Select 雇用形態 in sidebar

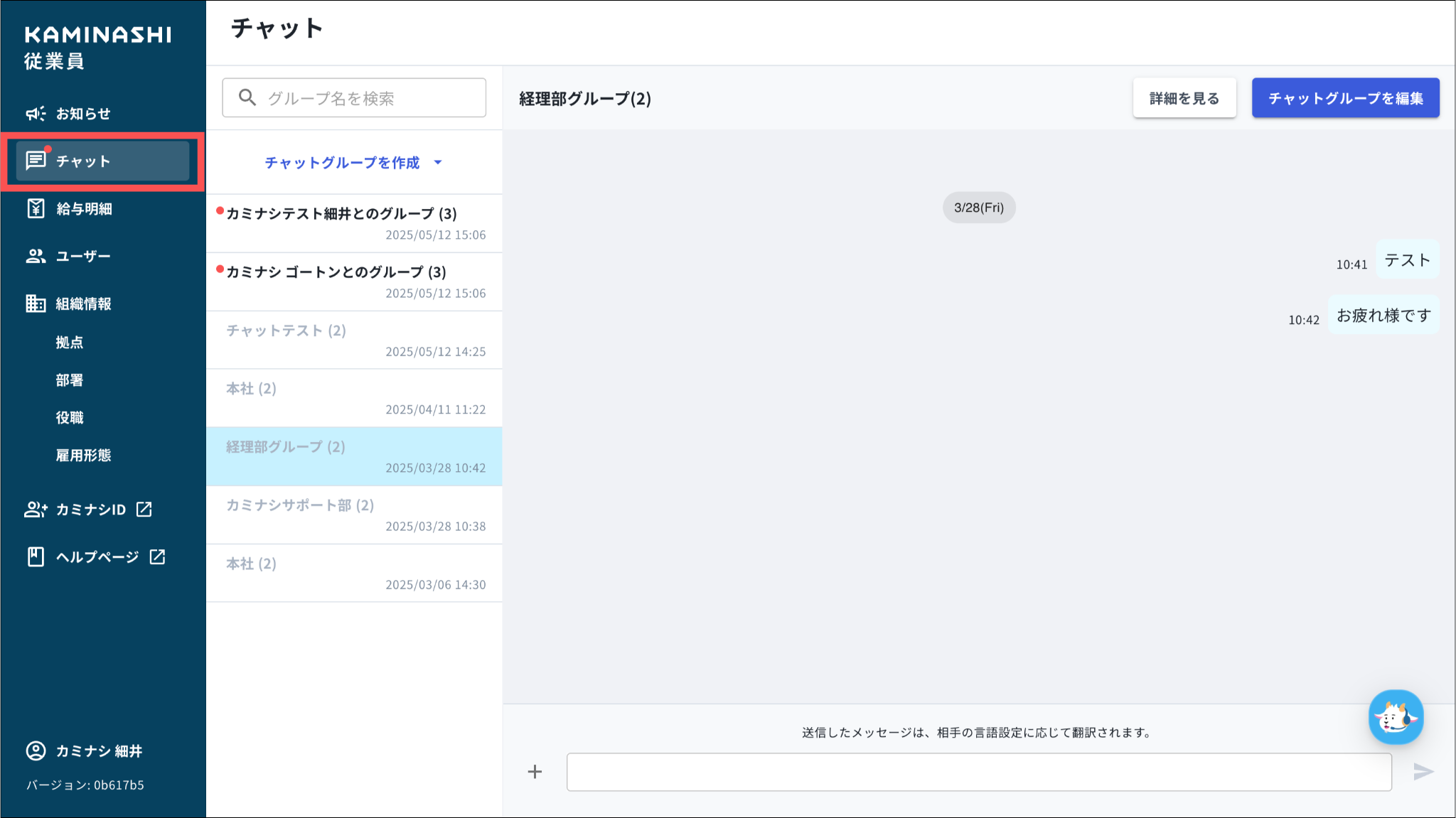[x=84, y=456]
